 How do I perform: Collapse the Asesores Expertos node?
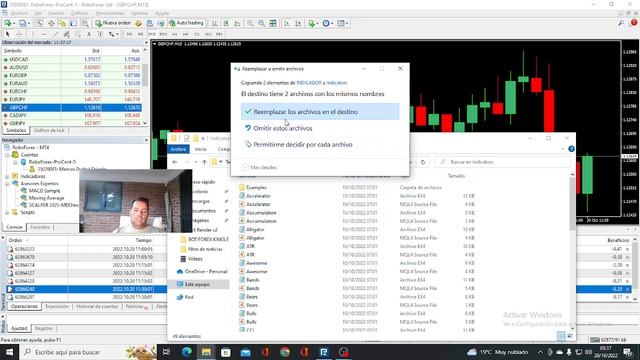(7, 184)
